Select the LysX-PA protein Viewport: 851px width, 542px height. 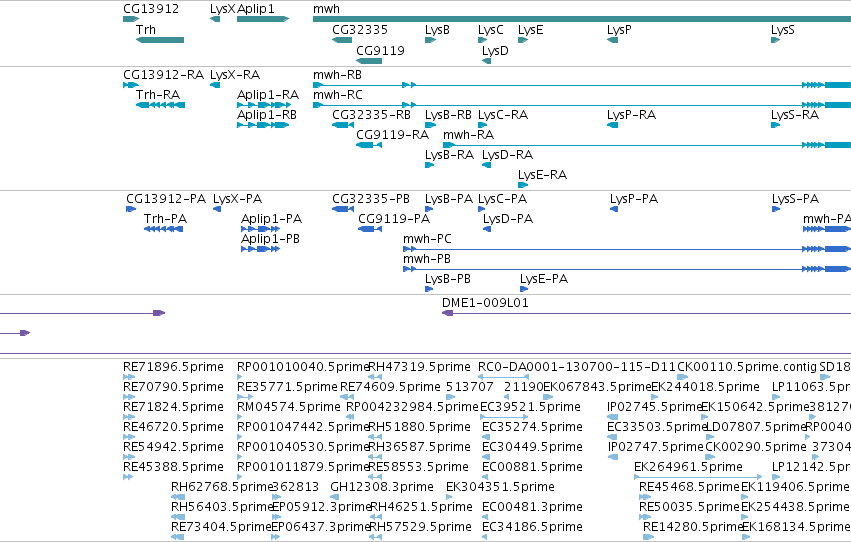coord(217,209)
